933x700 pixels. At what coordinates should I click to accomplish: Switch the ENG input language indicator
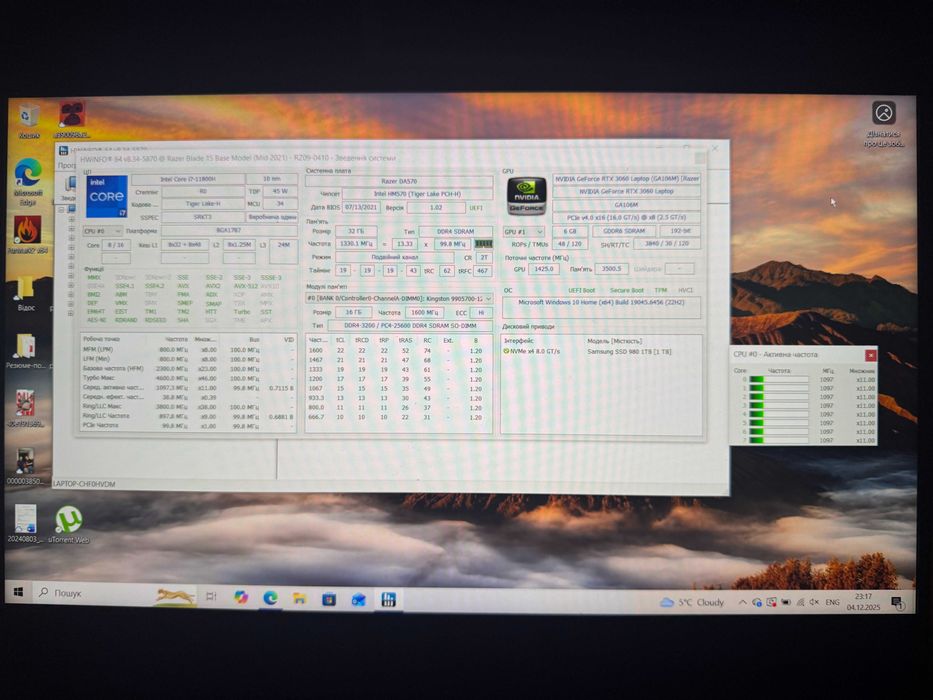(x=832, y=602)
